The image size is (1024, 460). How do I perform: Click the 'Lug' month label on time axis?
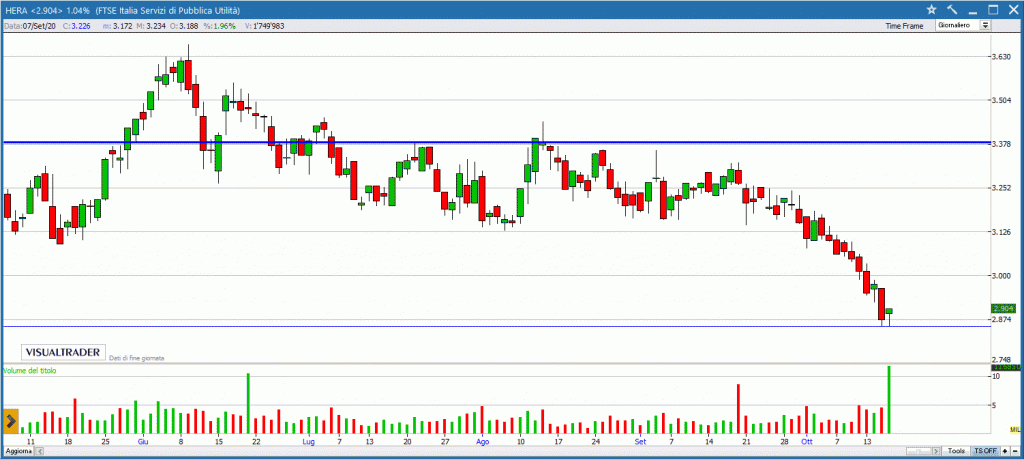[x=310, y=442]
